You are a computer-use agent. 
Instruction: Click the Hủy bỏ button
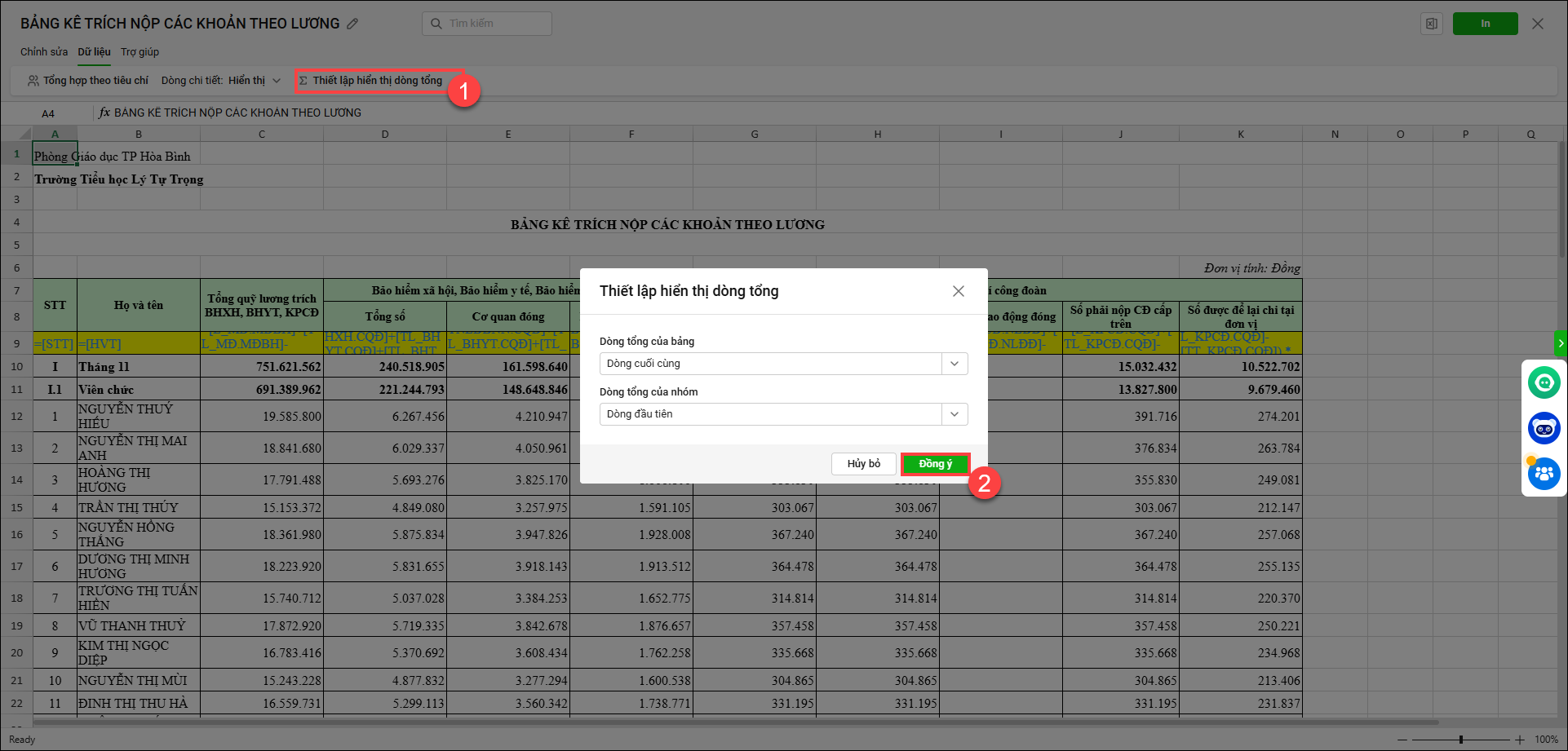pyautogui.click(x=863, y=464)
